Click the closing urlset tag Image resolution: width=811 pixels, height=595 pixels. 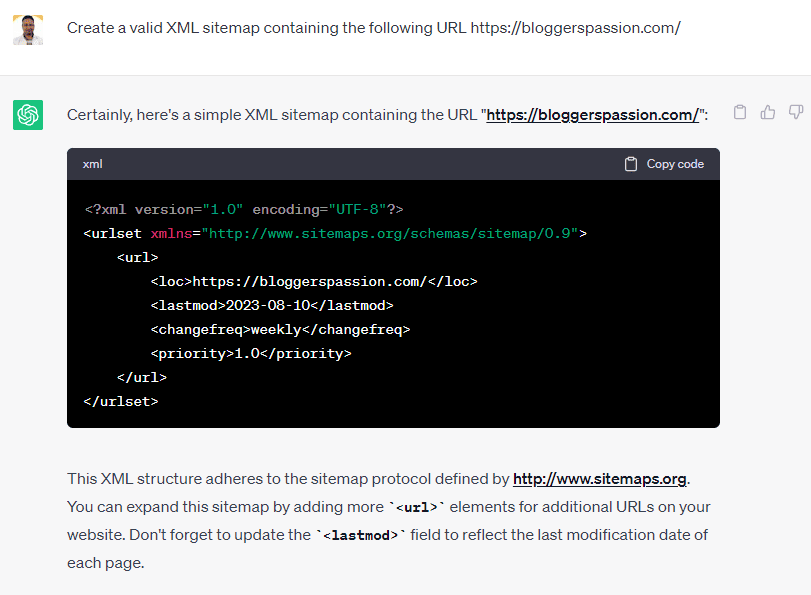[121, 401]
